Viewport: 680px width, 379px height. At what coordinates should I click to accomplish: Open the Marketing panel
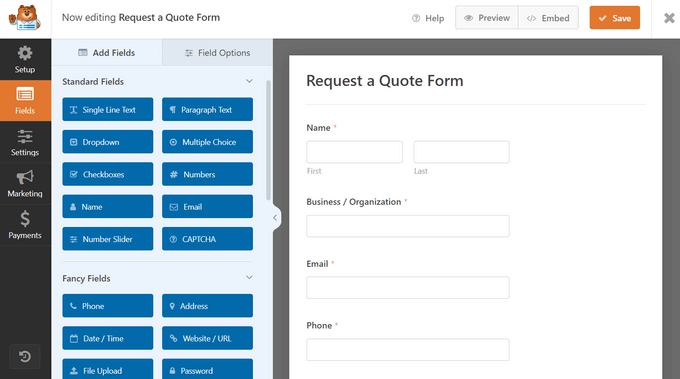point(25,183)
